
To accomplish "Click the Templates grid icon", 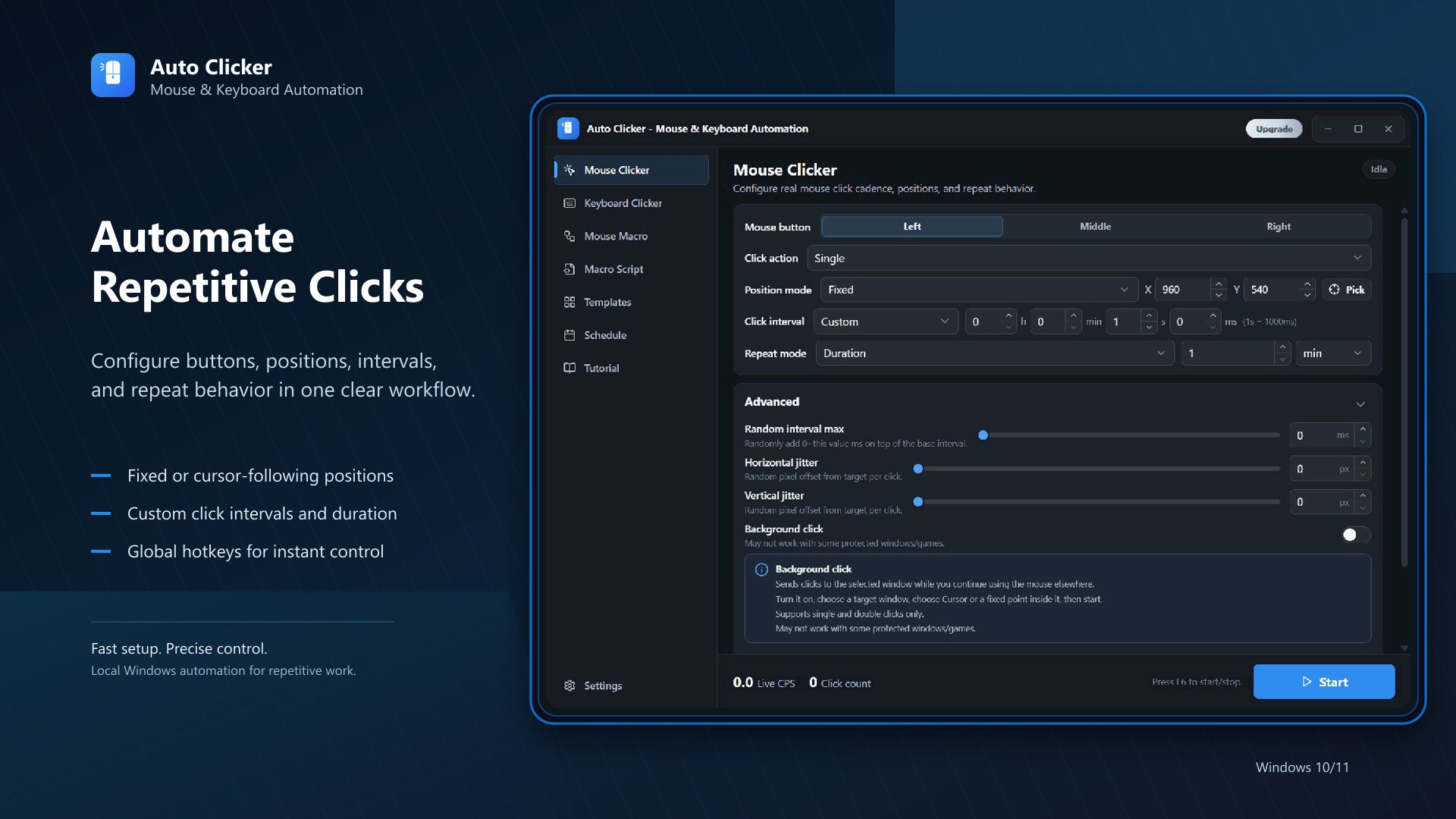I will [x=570, y=302].
